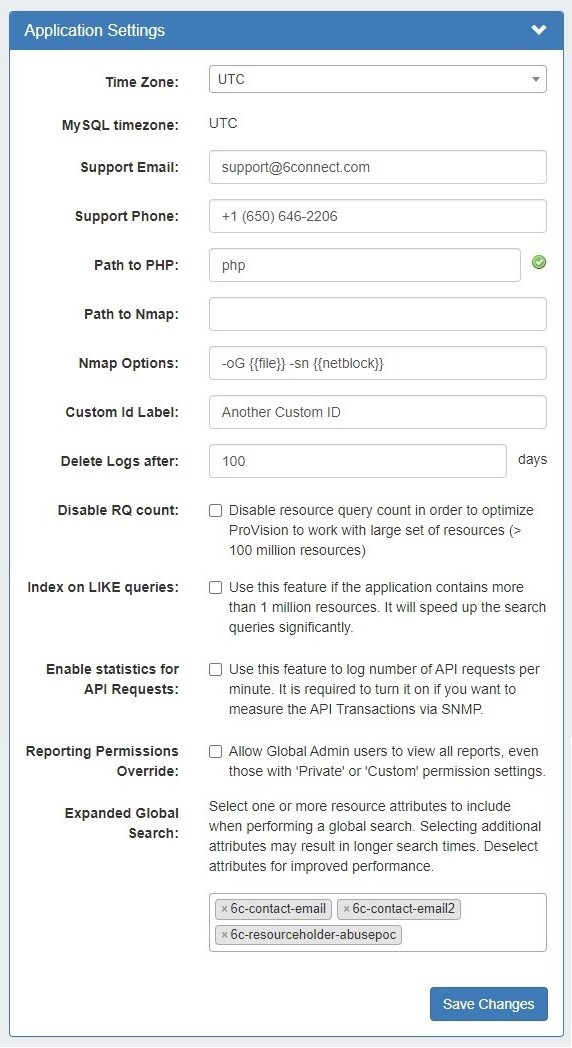The image size is (572, 1048).
Task: Click into the Support Phone field
Action: [x=378, y=216]
